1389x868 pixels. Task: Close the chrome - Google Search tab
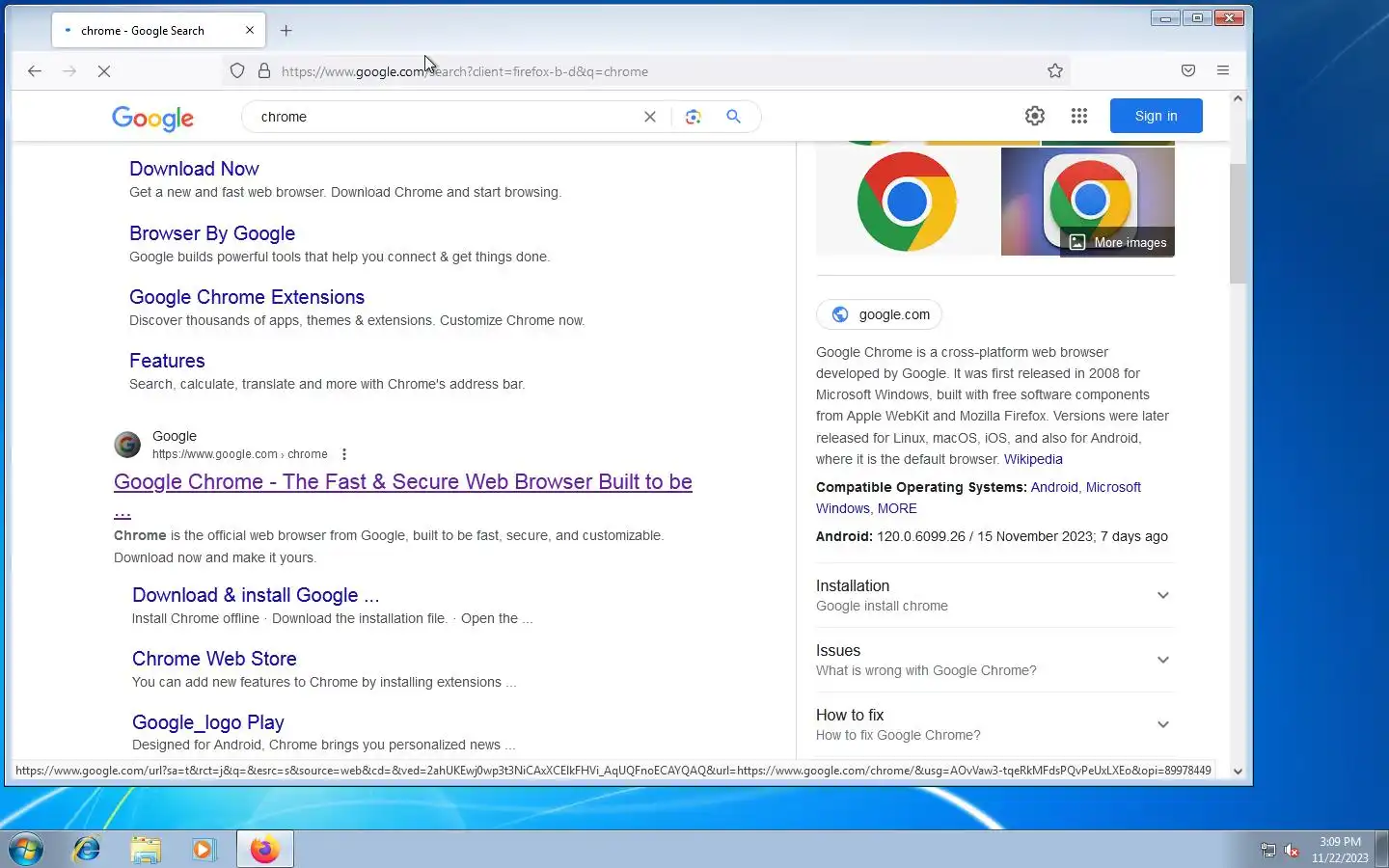point(250,31)
